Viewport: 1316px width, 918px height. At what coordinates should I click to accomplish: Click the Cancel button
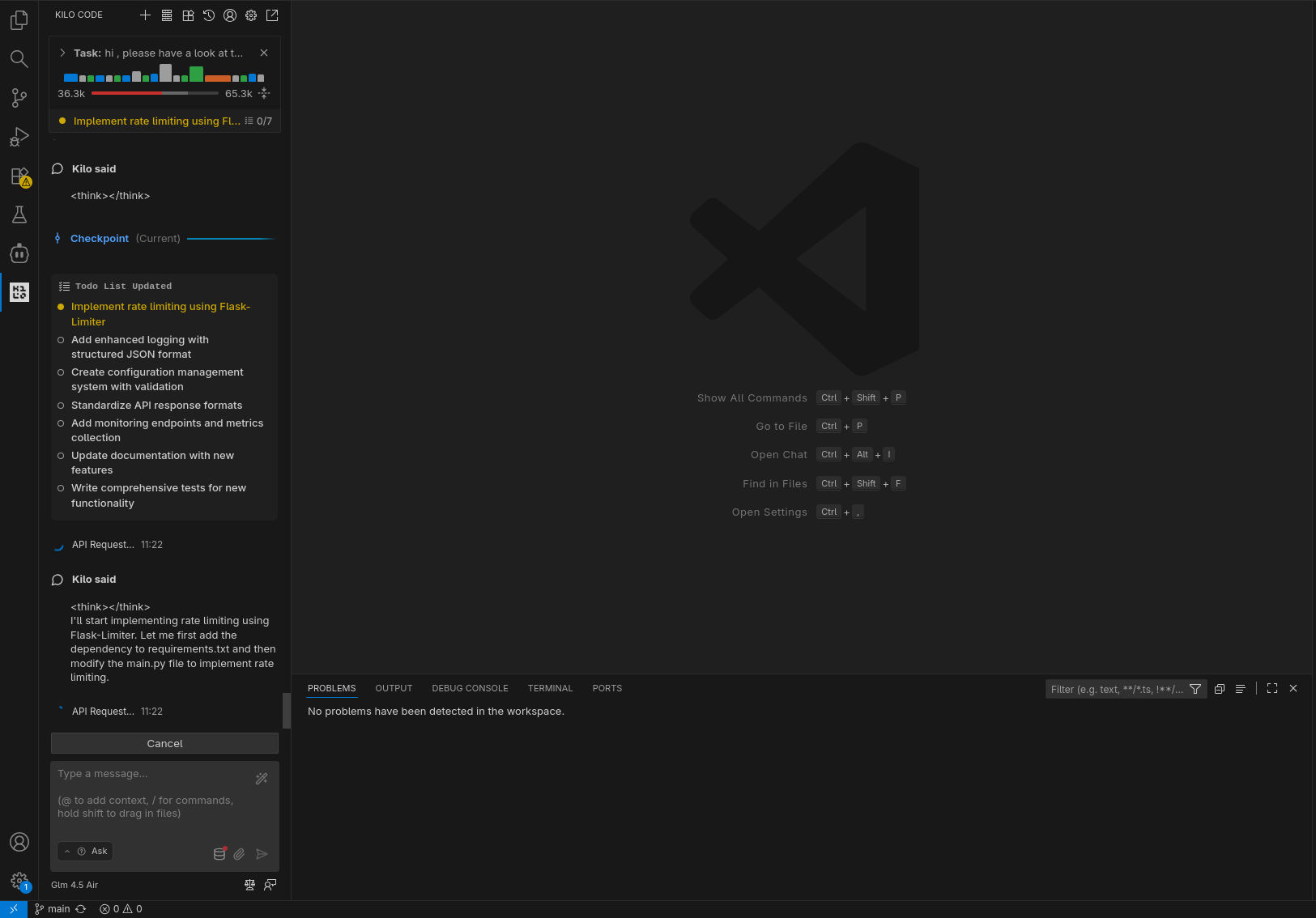(164, 743)
